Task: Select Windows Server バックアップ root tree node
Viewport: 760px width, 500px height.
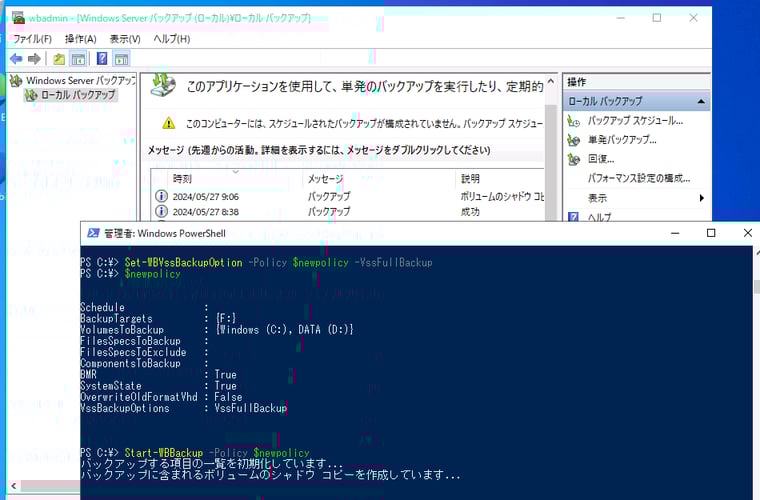Action: pyautogui.click(x=80, y=80)
